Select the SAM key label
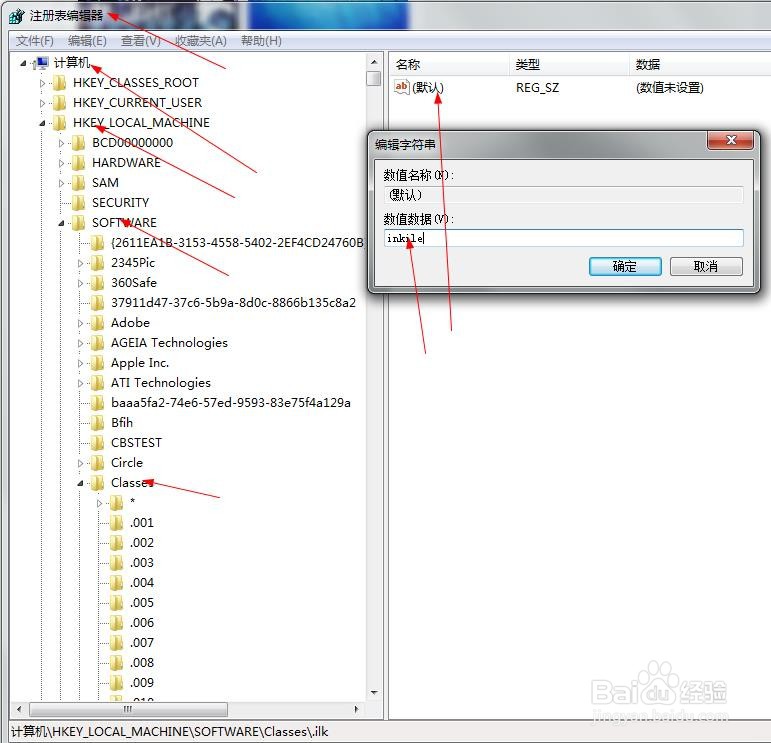Screen dimensions: 771x743 pos(105,183)
